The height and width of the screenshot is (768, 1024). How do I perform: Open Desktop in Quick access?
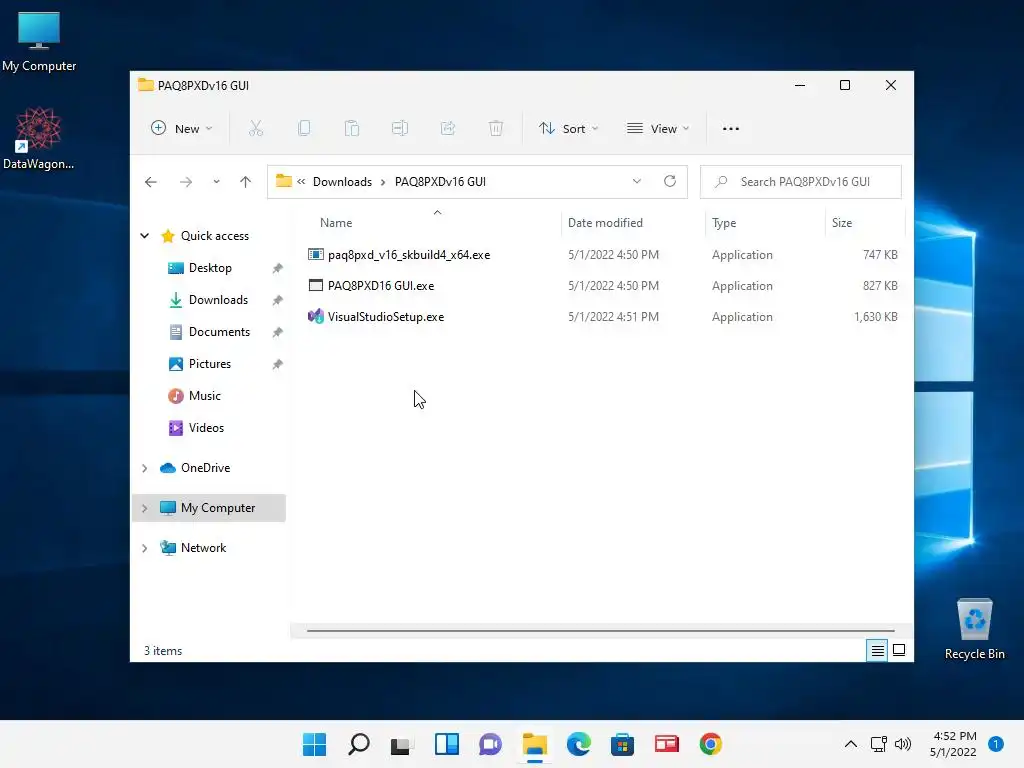coord(210,268)
